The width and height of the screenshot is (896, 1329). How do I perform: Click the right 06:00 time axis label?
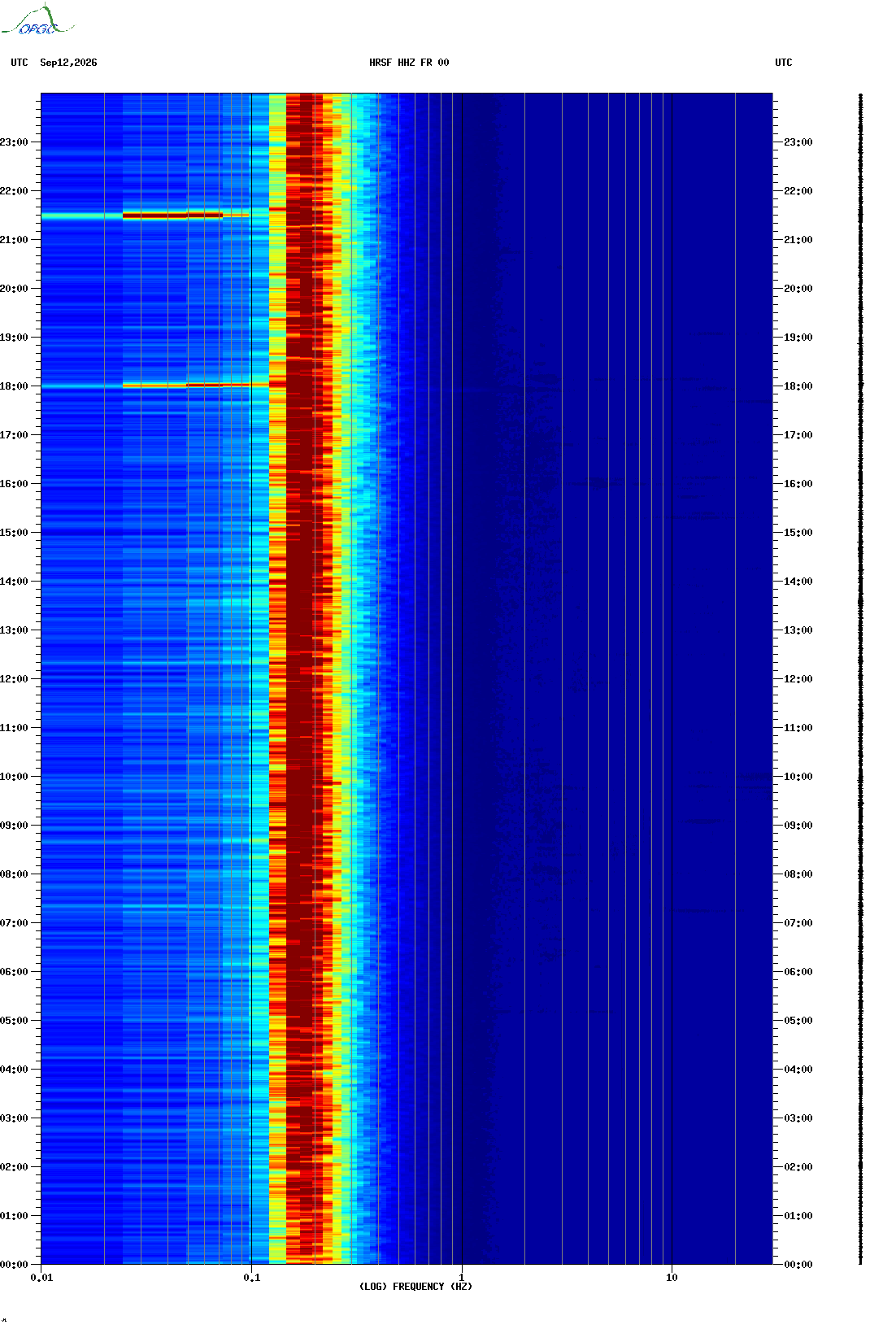pos(798,972)
